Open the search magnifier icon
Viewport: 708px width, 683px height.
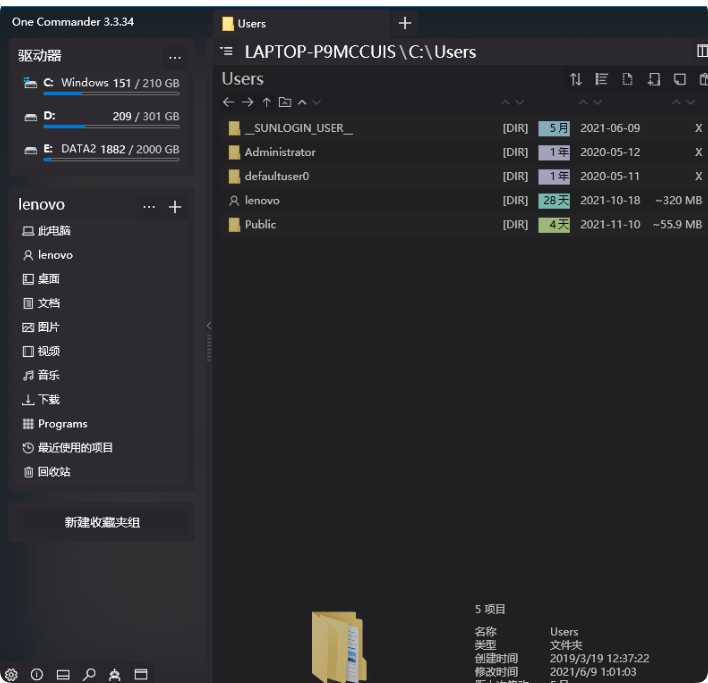coord(89,674)
